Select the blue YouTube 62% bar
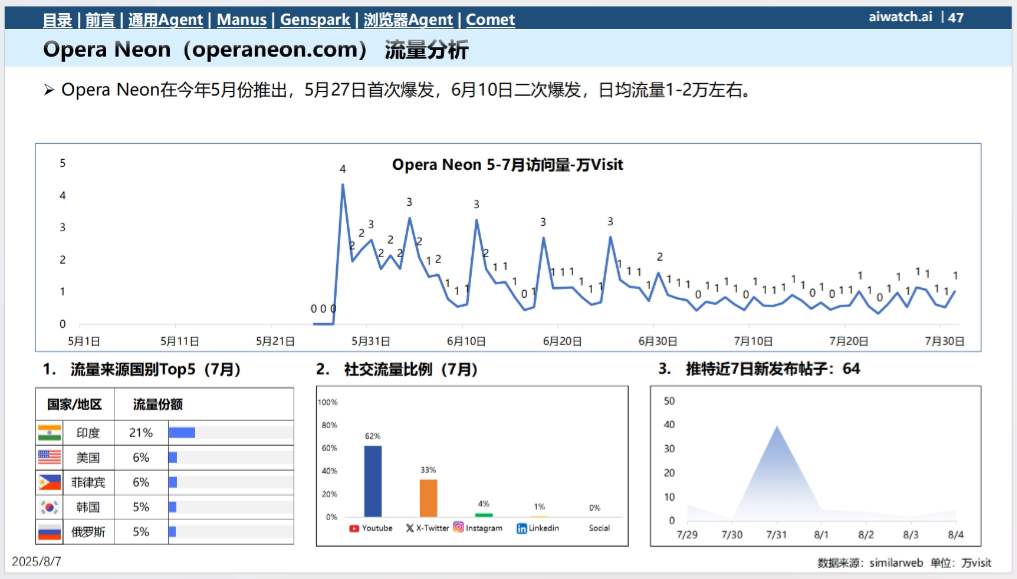This screenshot has height=579, width=1017. tap(373, 481)
